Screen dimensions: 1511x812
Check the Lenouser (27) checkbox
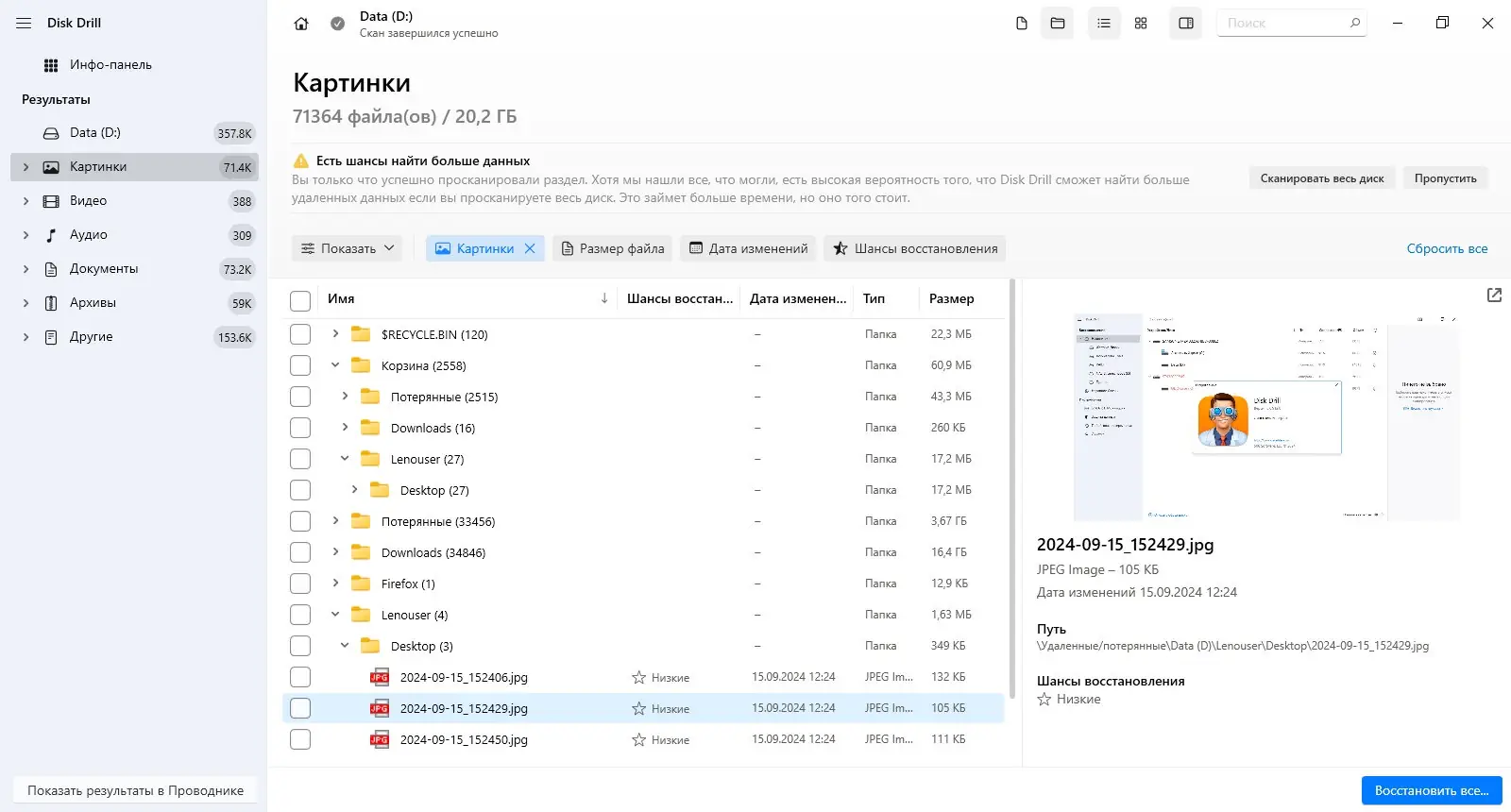[300, 459]
